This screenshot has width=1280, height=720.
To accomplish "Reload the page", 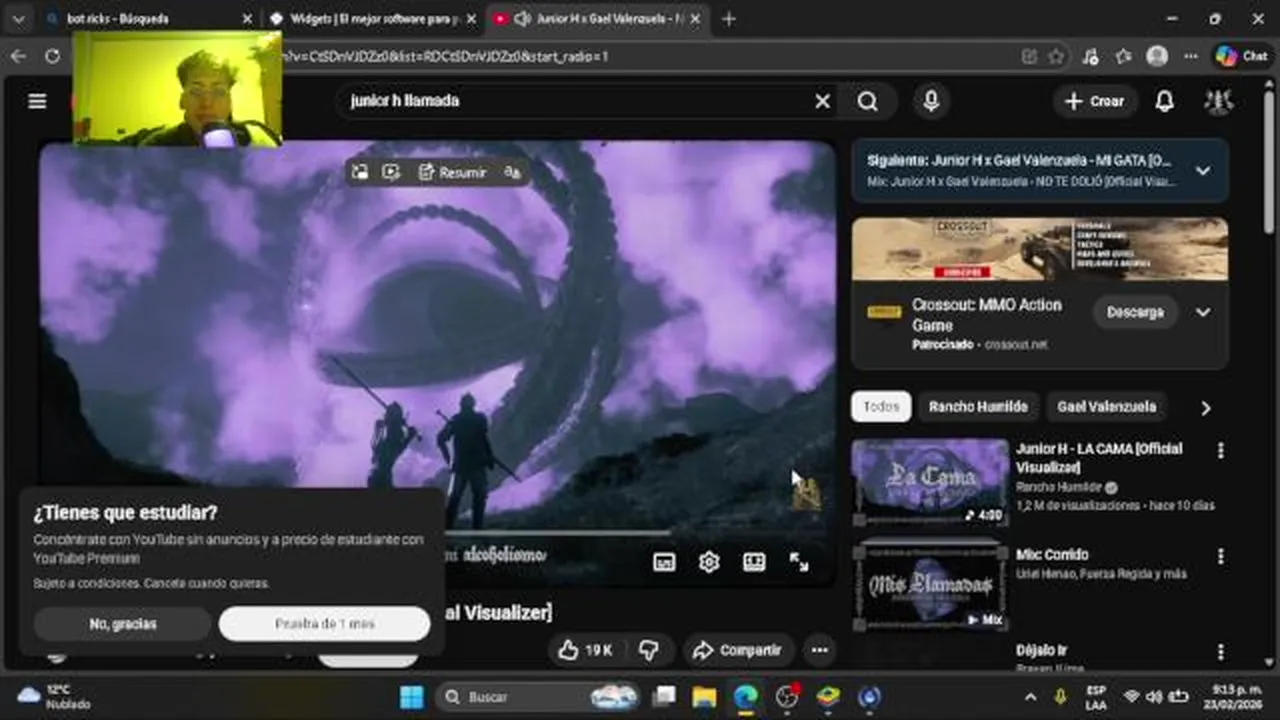I will (52, 57).
